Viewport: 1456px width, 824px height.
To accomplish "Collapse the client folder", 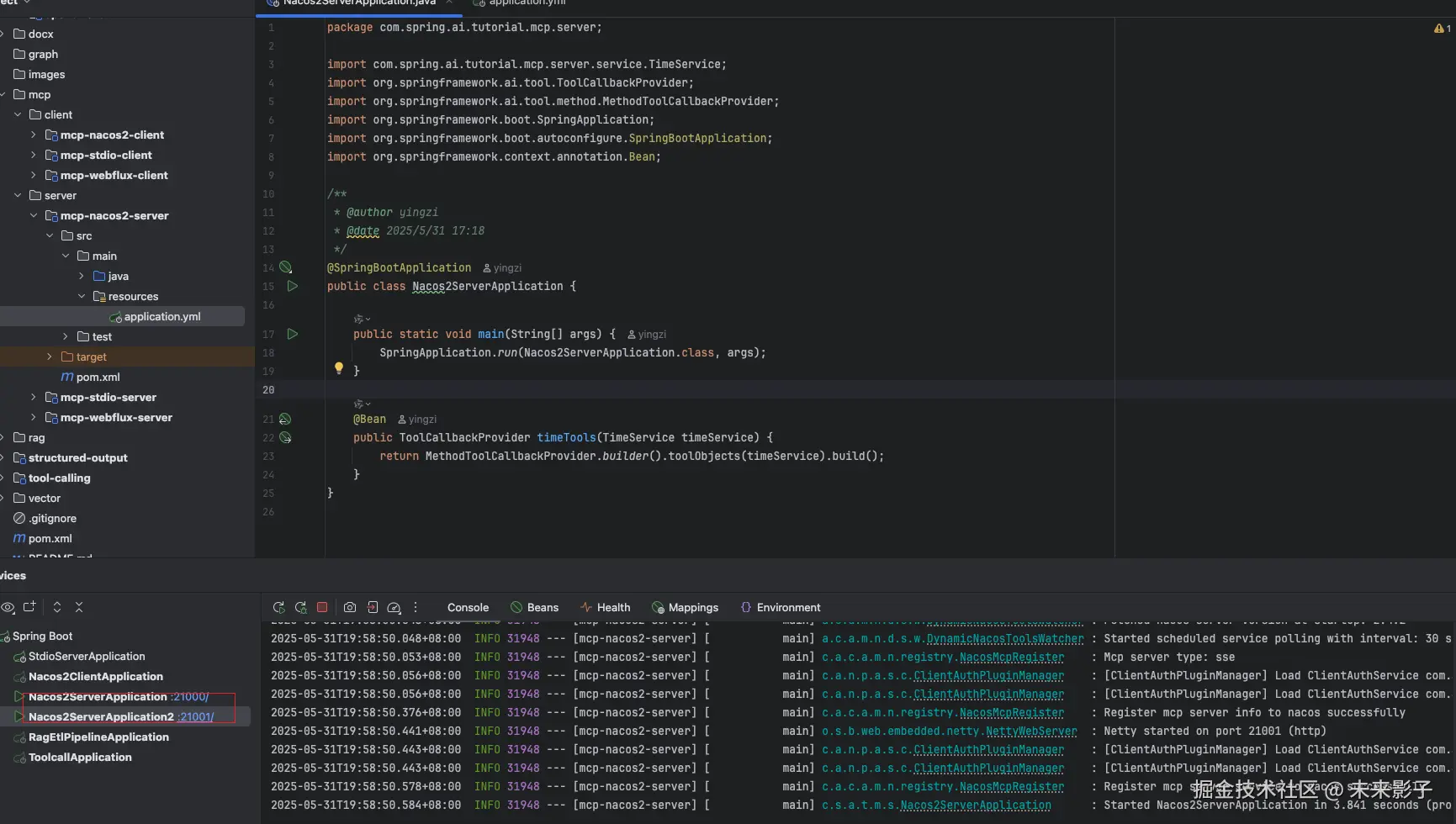I will (18, 114).
